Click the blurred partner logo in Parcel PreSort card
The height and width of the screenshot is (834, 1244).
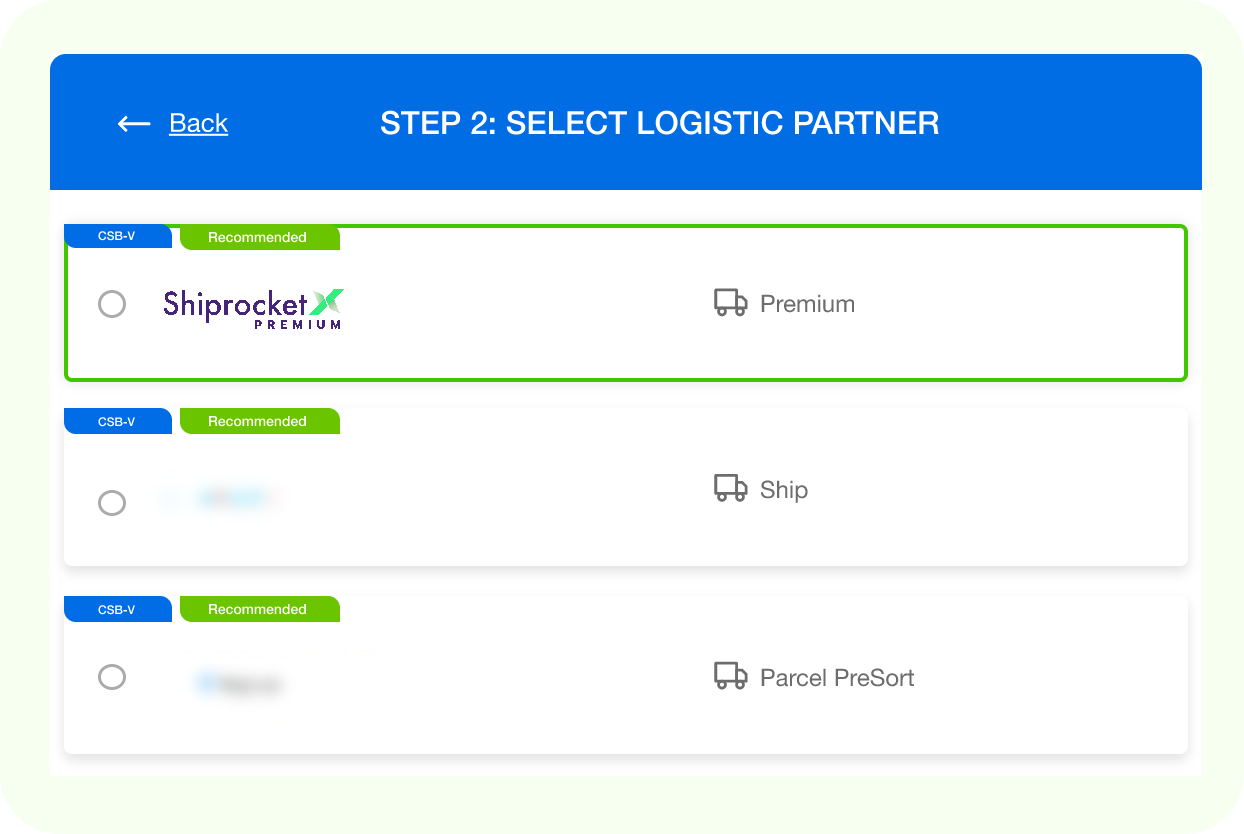click(238, 685)
